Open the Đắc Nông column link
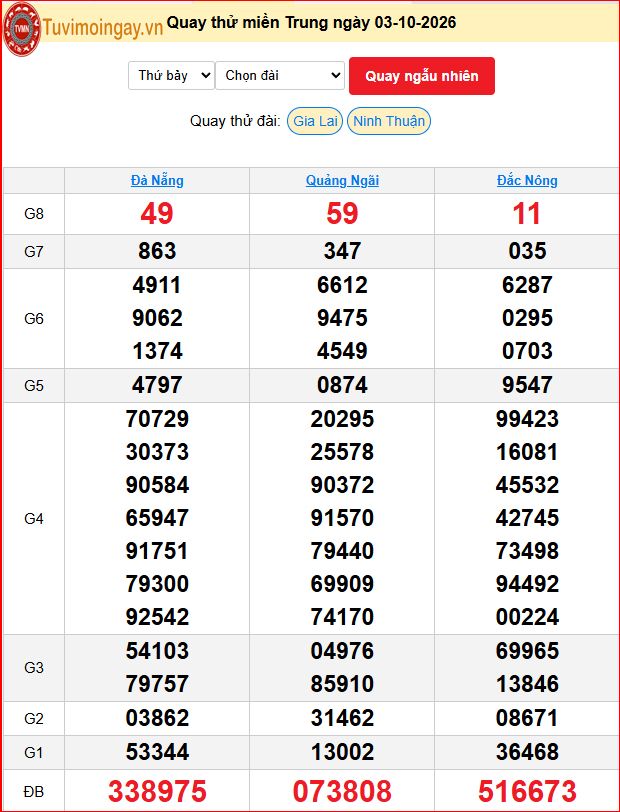The width and height of the screenshot is (620, 812). [x=527, y=181]
